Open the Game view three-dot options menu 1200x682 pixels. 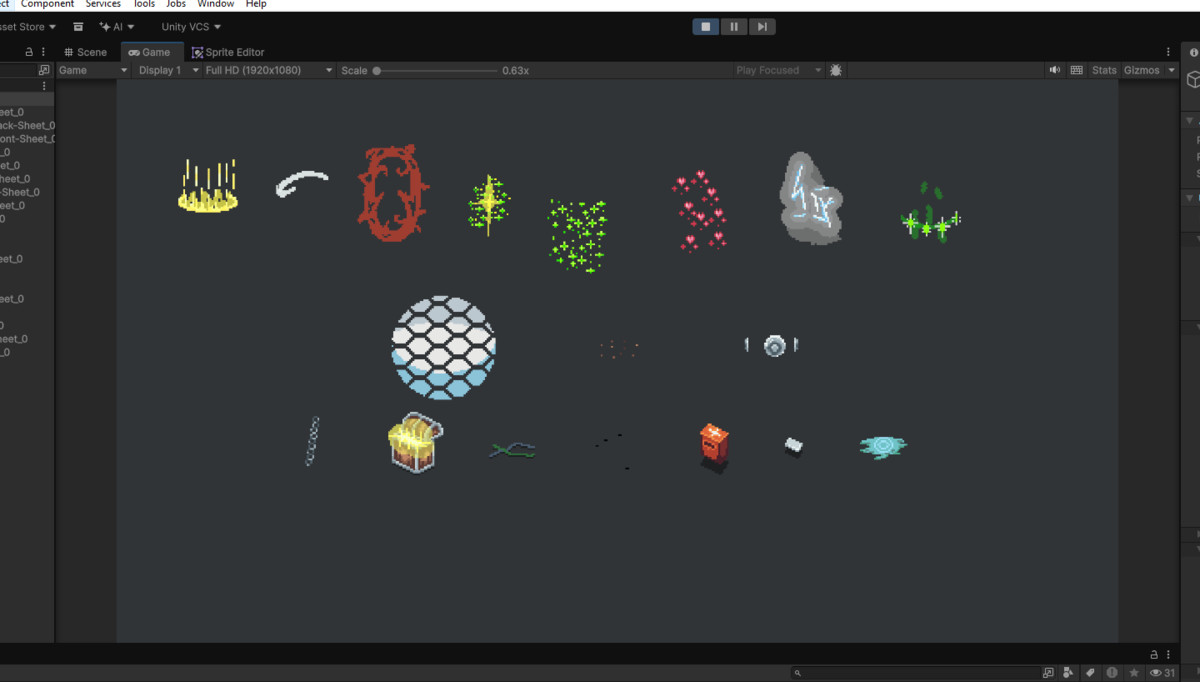pos(1168,52)
